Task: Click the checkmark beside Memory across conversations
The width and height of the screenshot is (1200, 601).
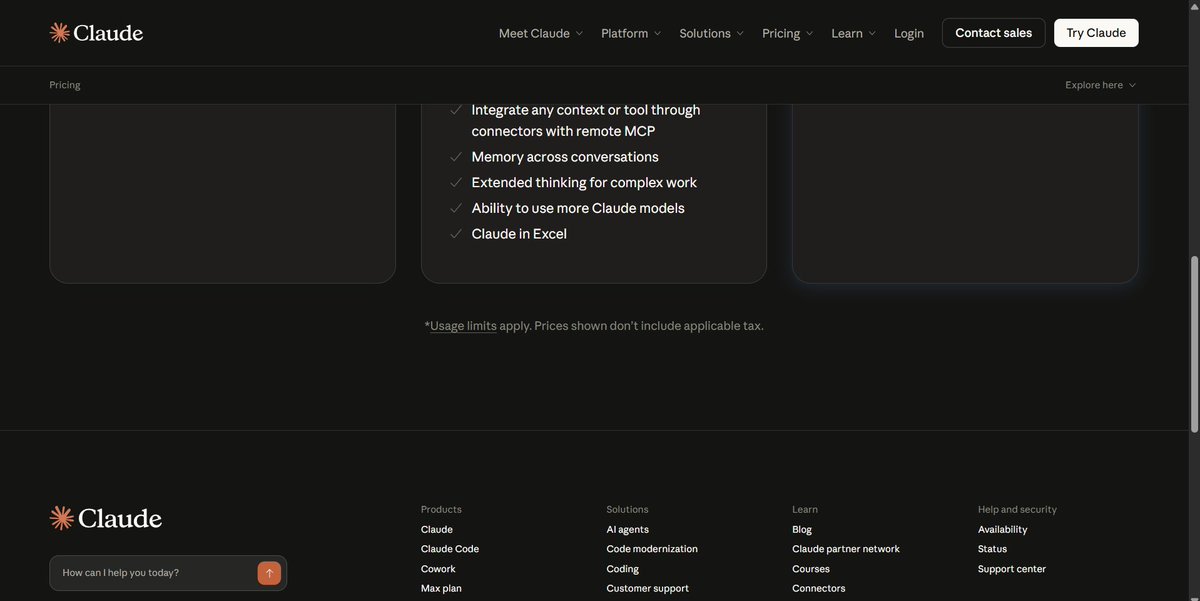Action: [456, 157]
